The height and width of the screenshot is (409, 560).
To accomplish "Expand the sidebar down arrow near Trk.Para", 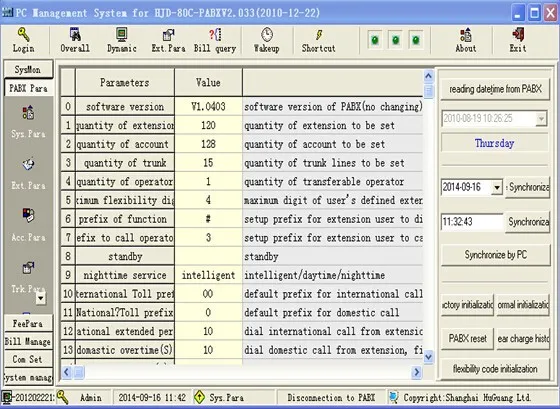I will [x=41, y=298].
